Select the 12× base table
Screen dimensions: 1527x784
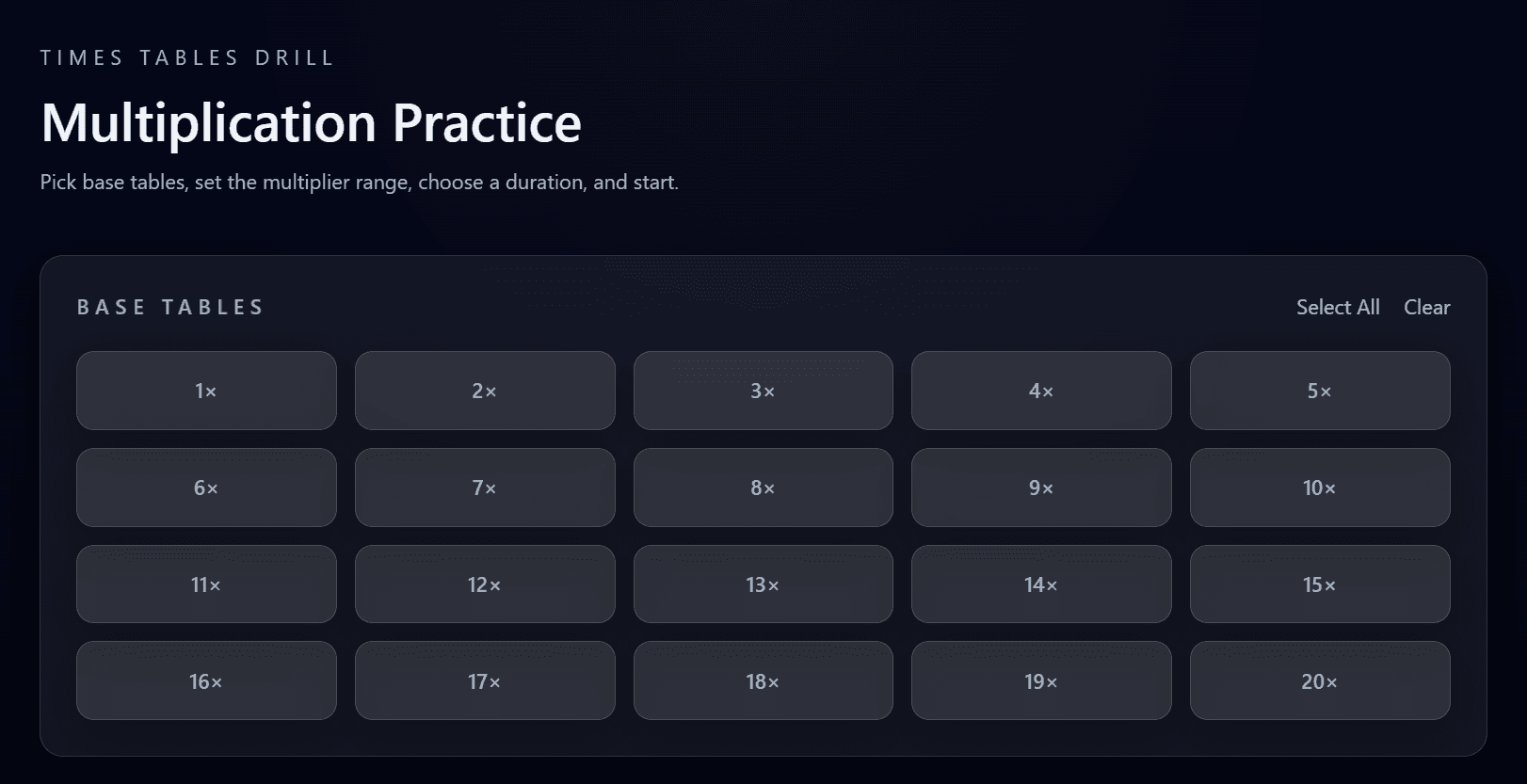pos(484,584)
